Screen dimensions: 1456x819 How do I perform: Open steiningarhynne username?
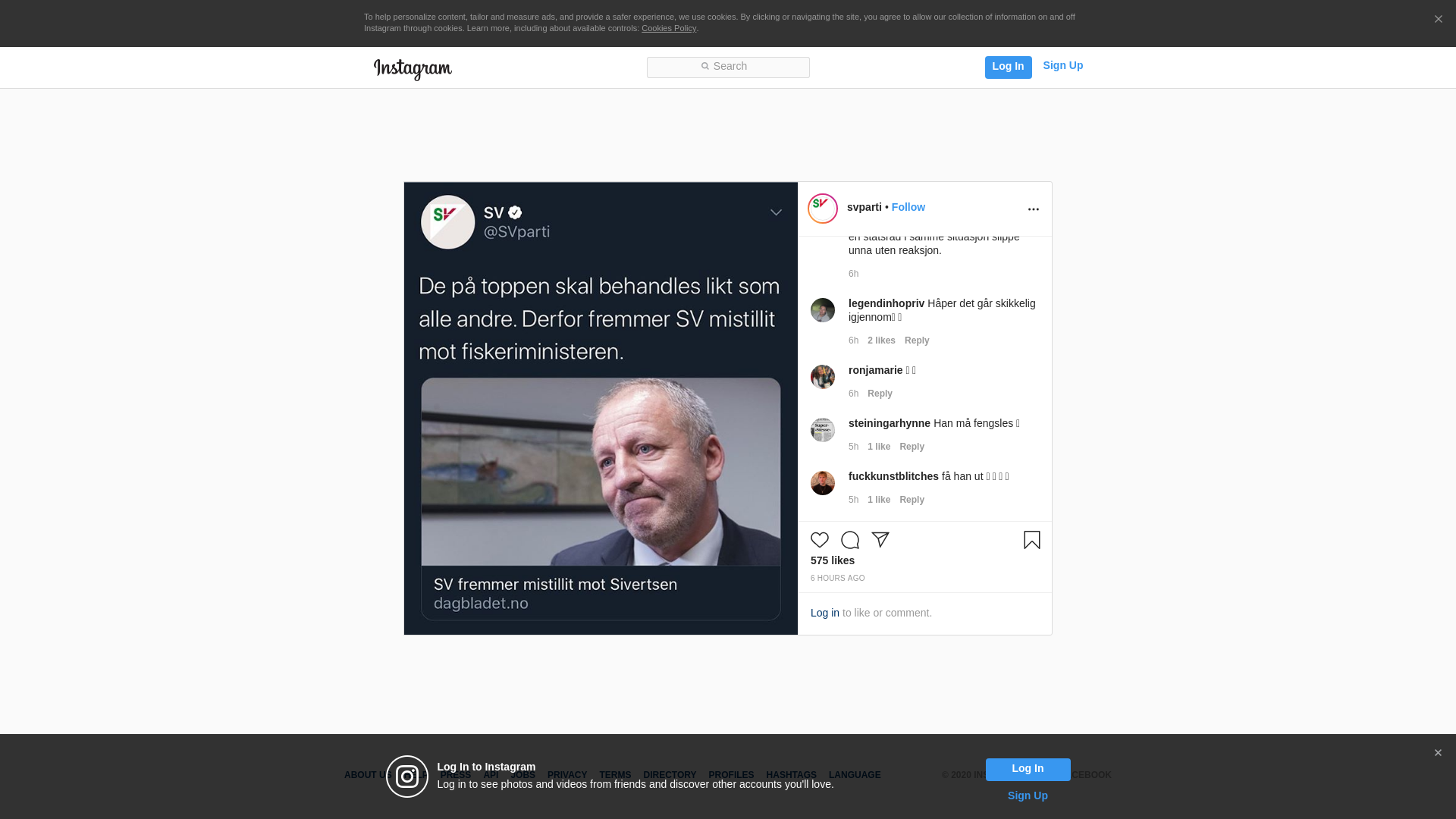889,423
